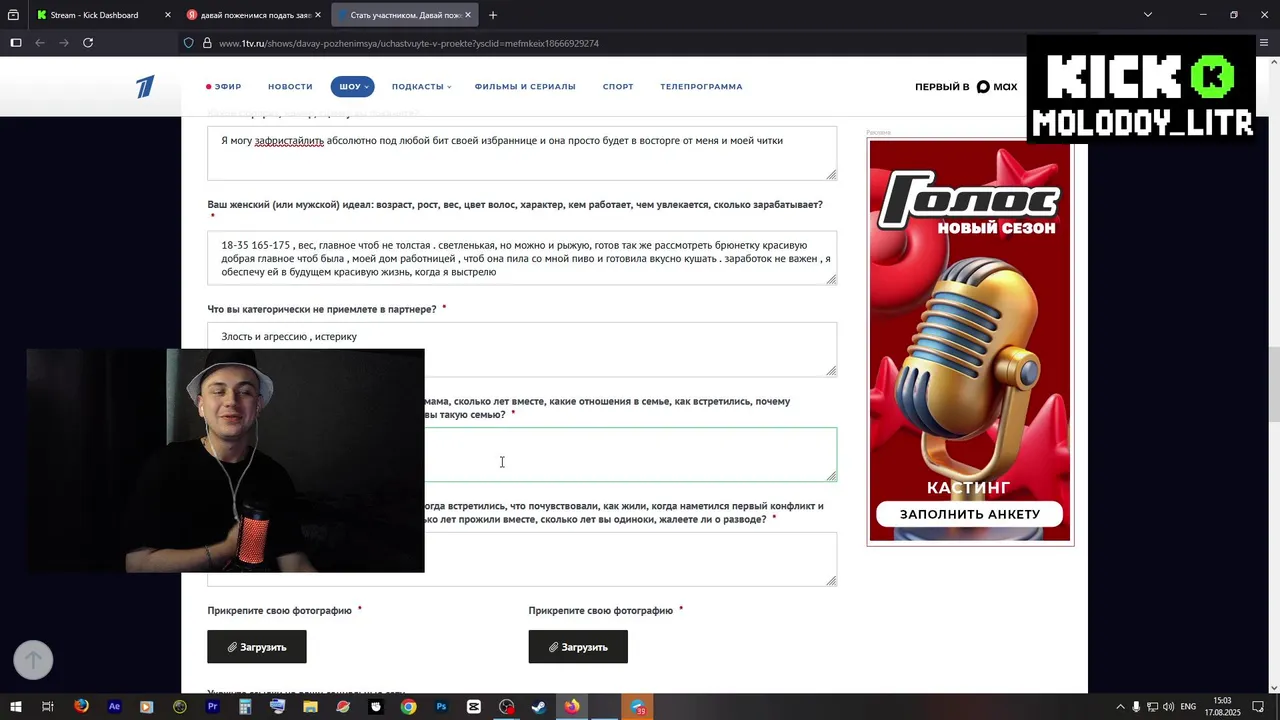Open Photoshop from the taskbar
Viewport: 1280px width, 720px height.
click(x=441, y=706)
